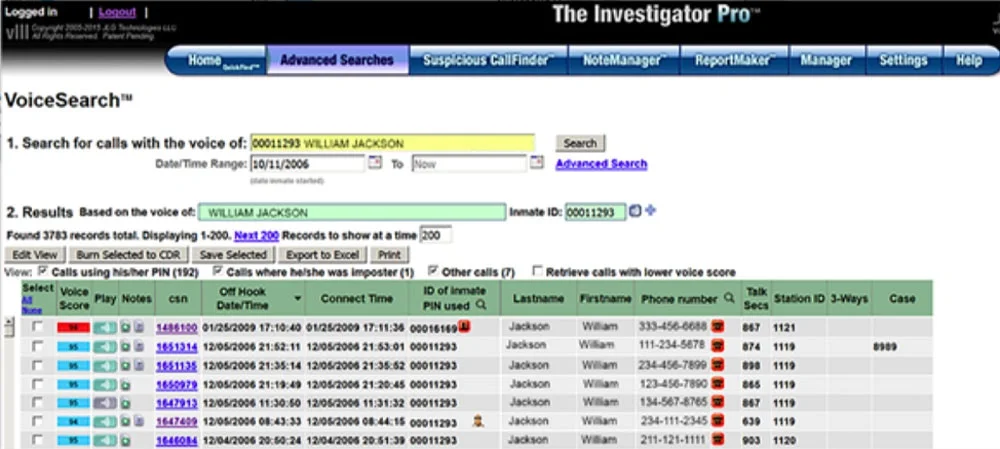Image resolution: width=1000 pixels, height=449 pixels.
Task: Click the red phone icon beside 123-456-7890
Action: [x=718, y=384]
